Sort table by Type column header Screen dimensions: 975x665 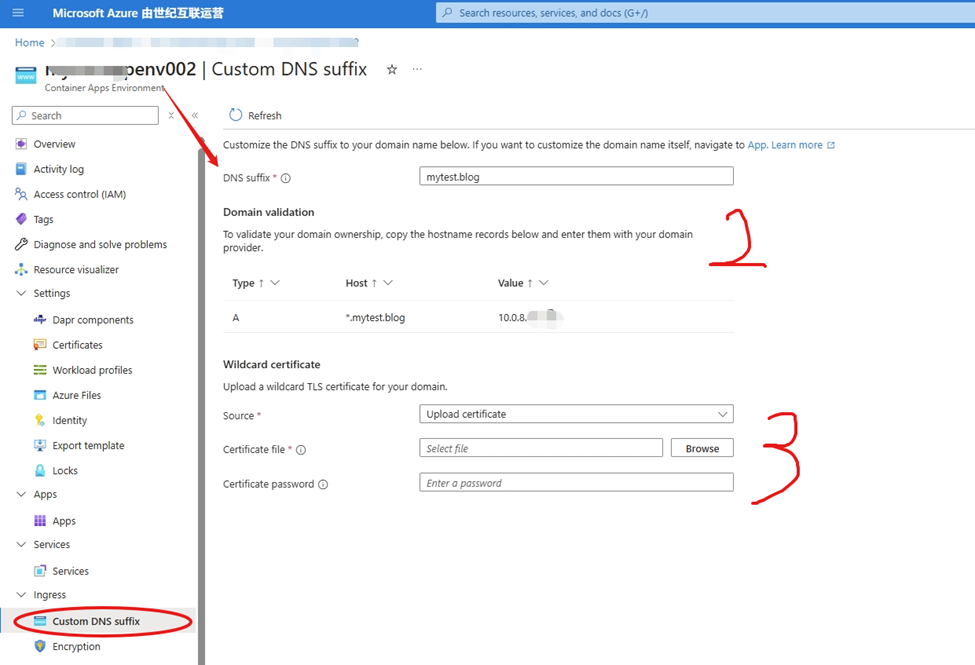(243, 283)
